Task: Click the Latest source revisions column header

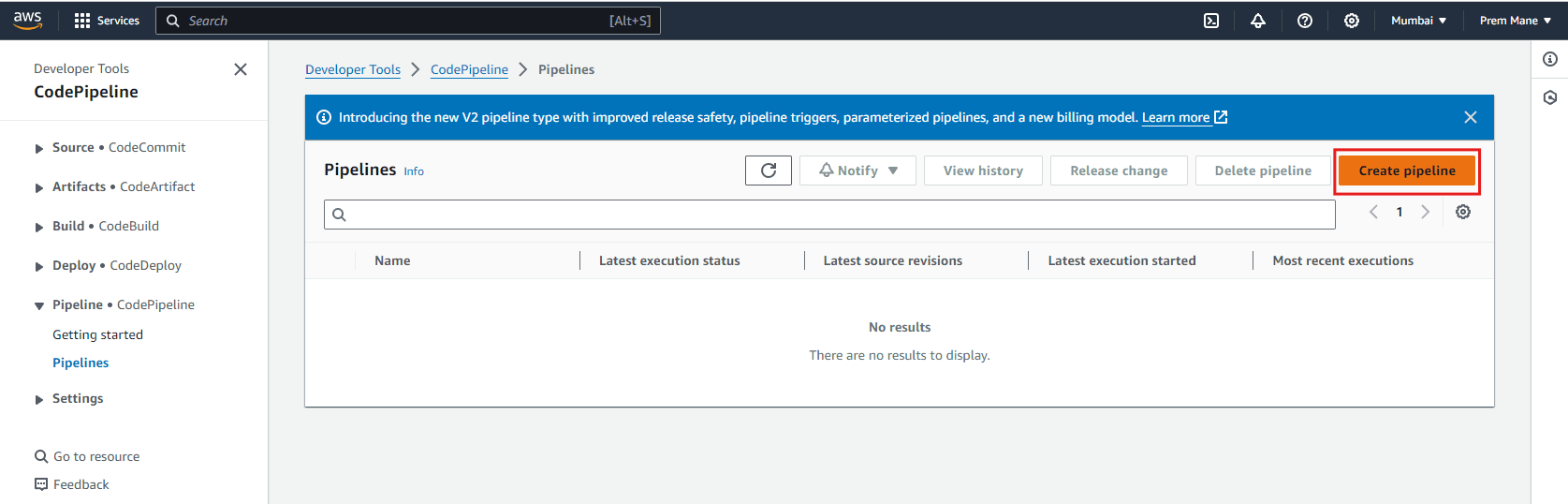Action: click(x=893, y=260)
